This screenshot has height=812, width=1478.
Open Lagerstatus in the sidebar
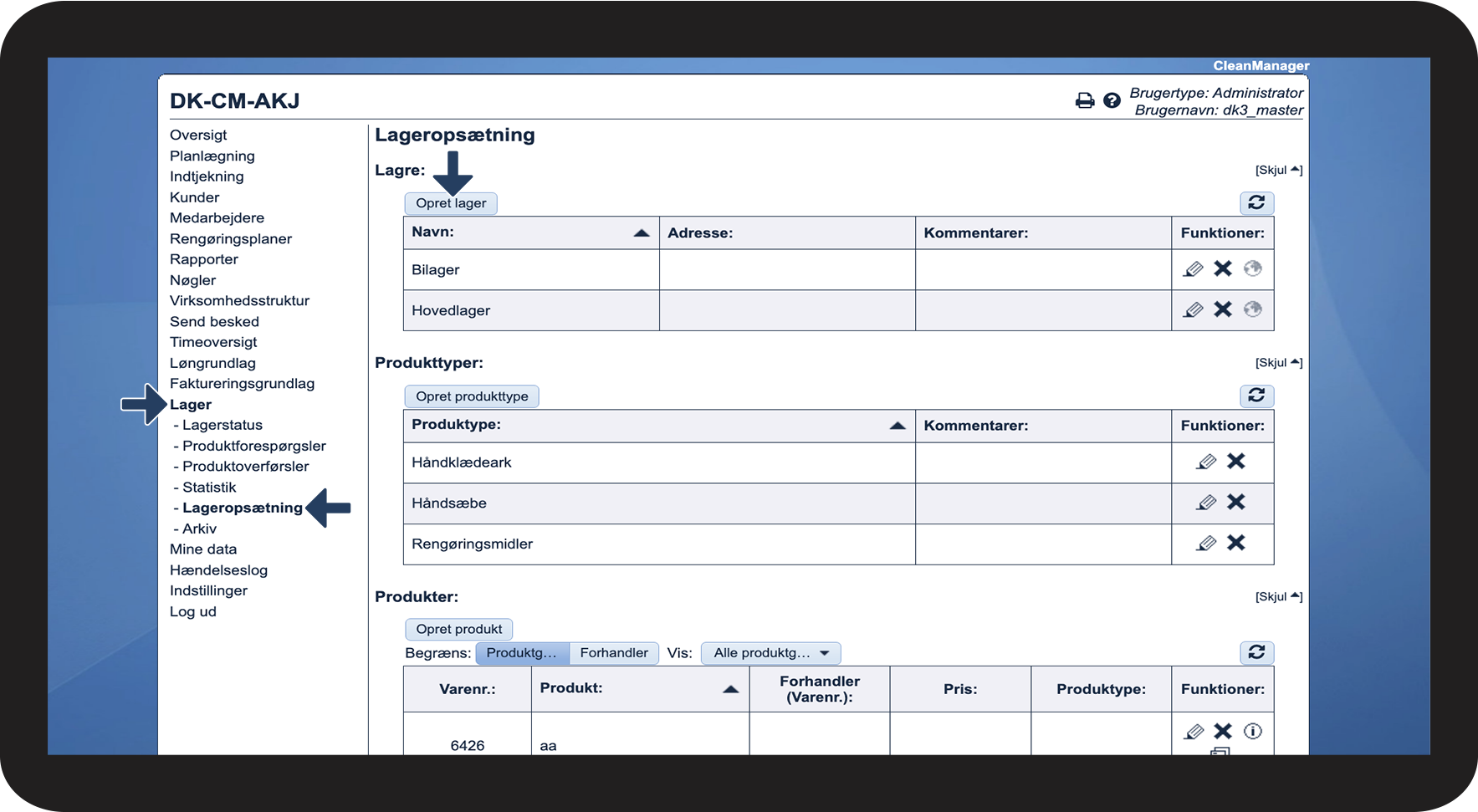(222, 426)
